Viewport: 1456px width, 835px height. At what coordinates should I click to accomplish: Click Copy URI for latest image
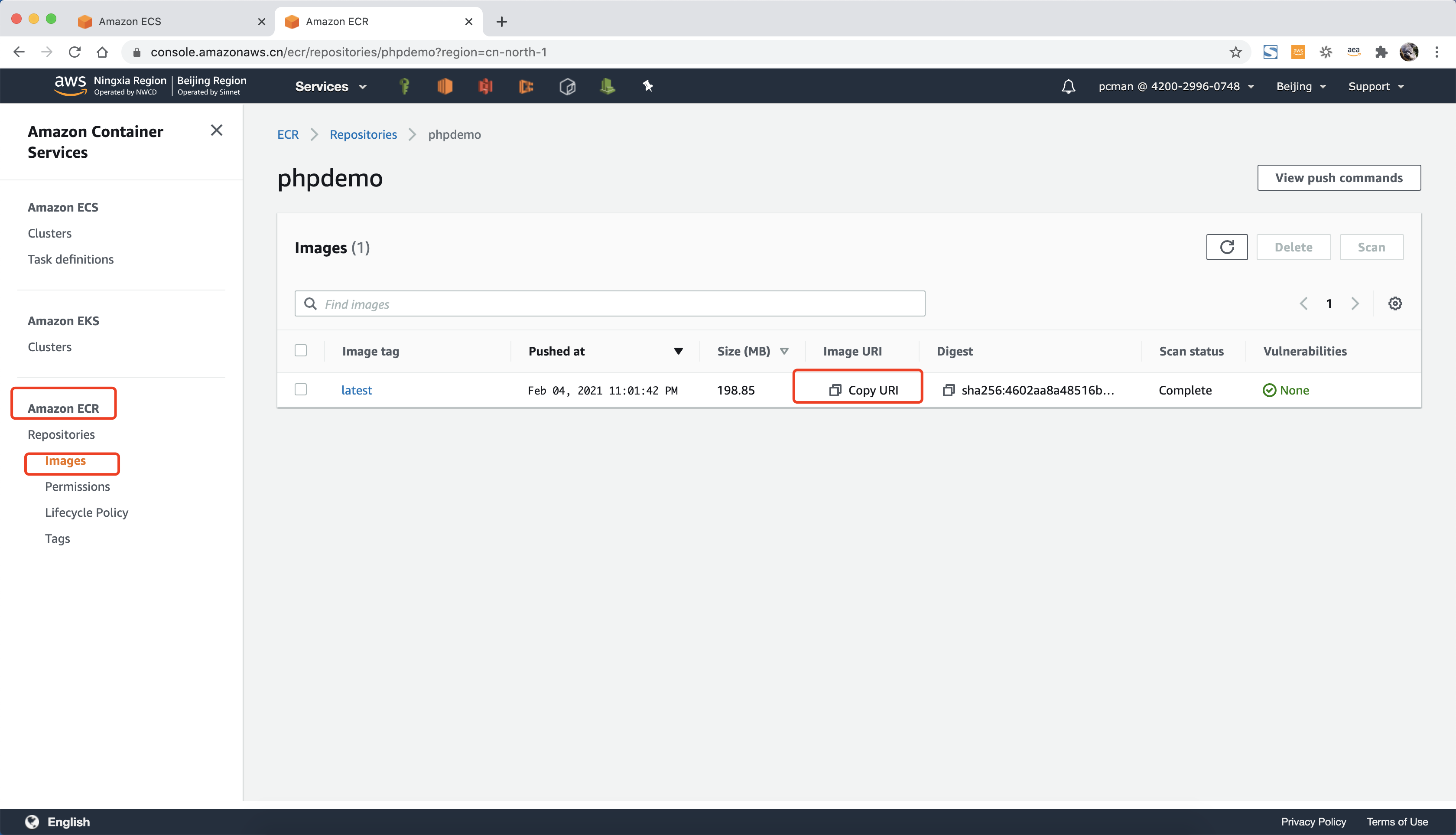click(x=863, y=390)
